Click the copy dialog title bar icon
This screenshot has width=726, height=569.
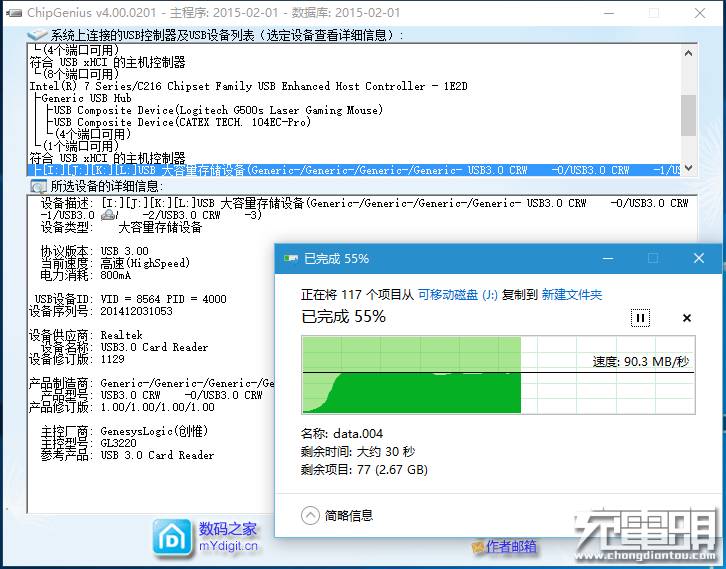click(291, 258)
